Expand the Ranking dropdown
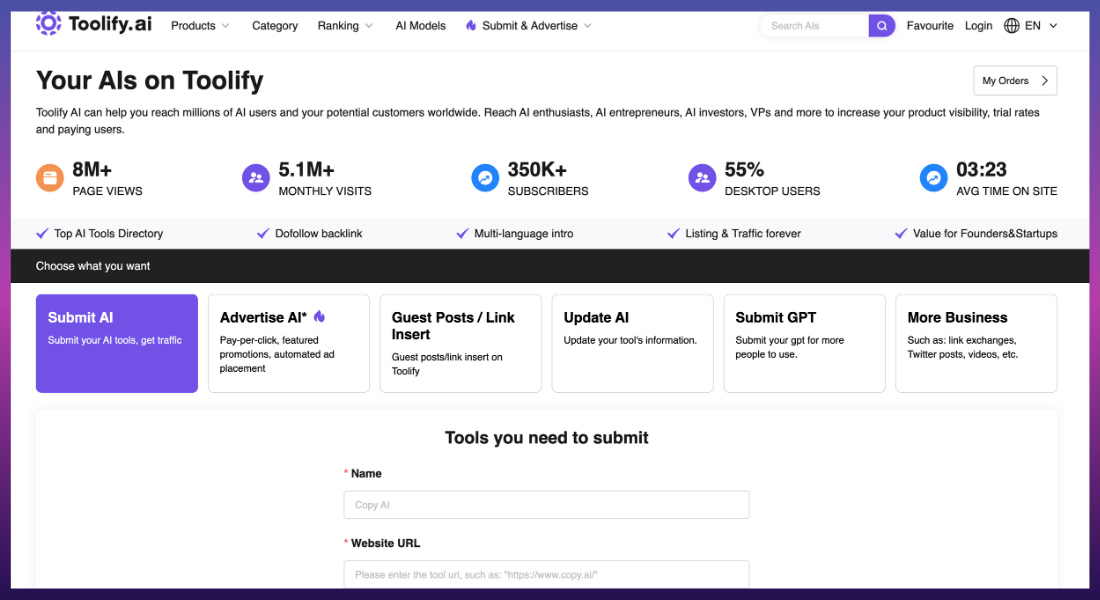 pyautogui.click(x=344, y=25)
